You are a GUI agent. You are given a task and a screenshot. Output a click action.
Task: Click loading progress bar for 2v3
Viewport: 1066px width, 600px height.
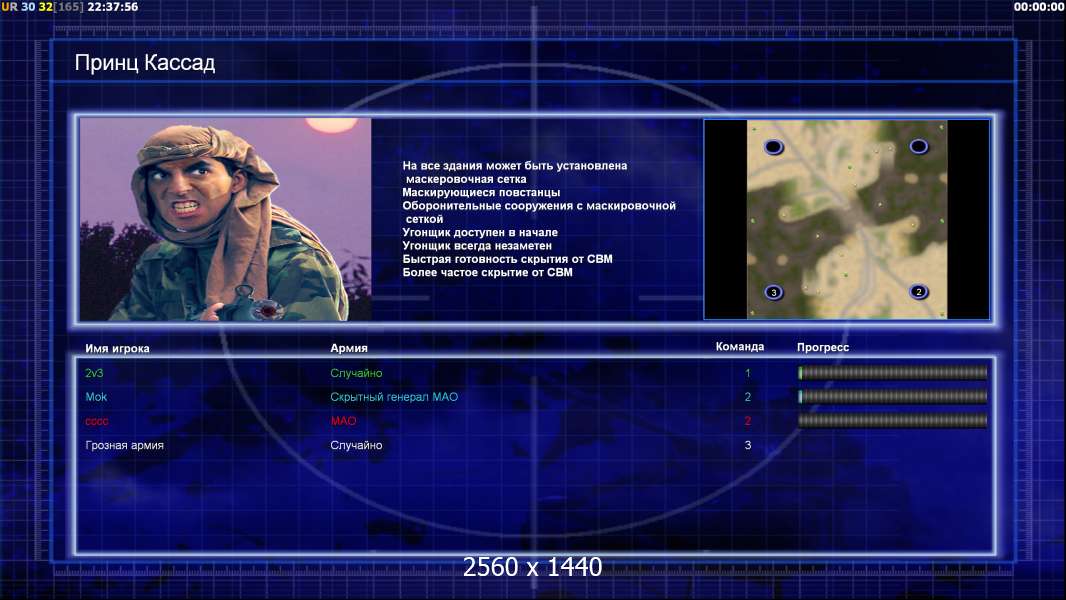(893, 372)
